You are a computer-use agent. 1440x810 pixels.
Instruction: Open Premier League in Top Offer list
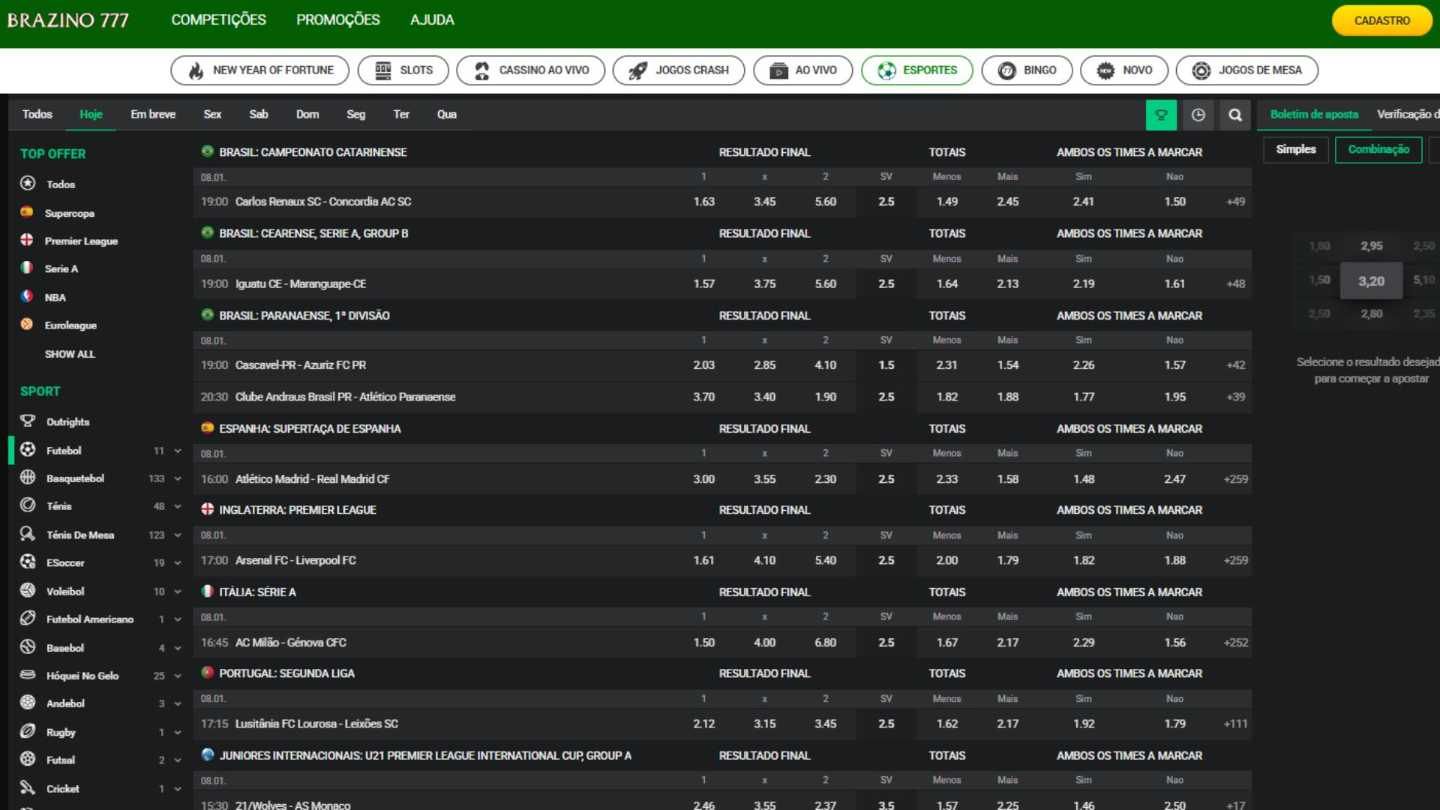coord(80,241)
